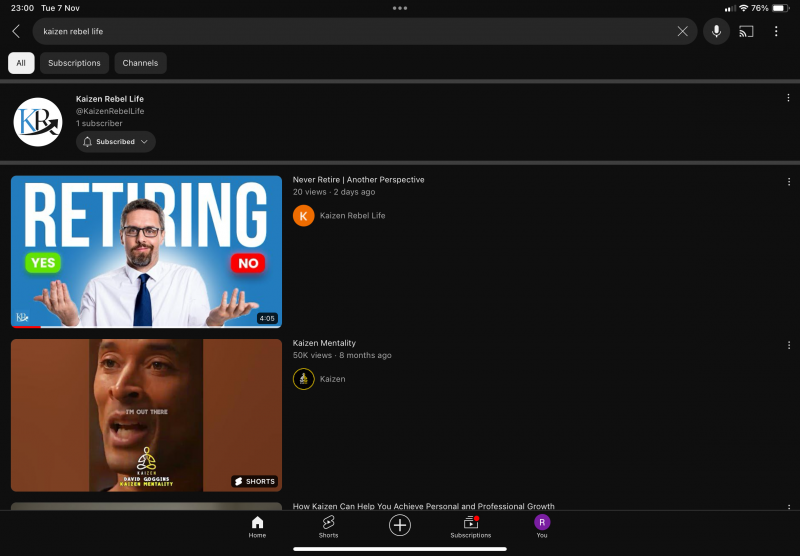Open Never Retire | Another Perspective title
The image size is (800, 556).
click(358, 180)
